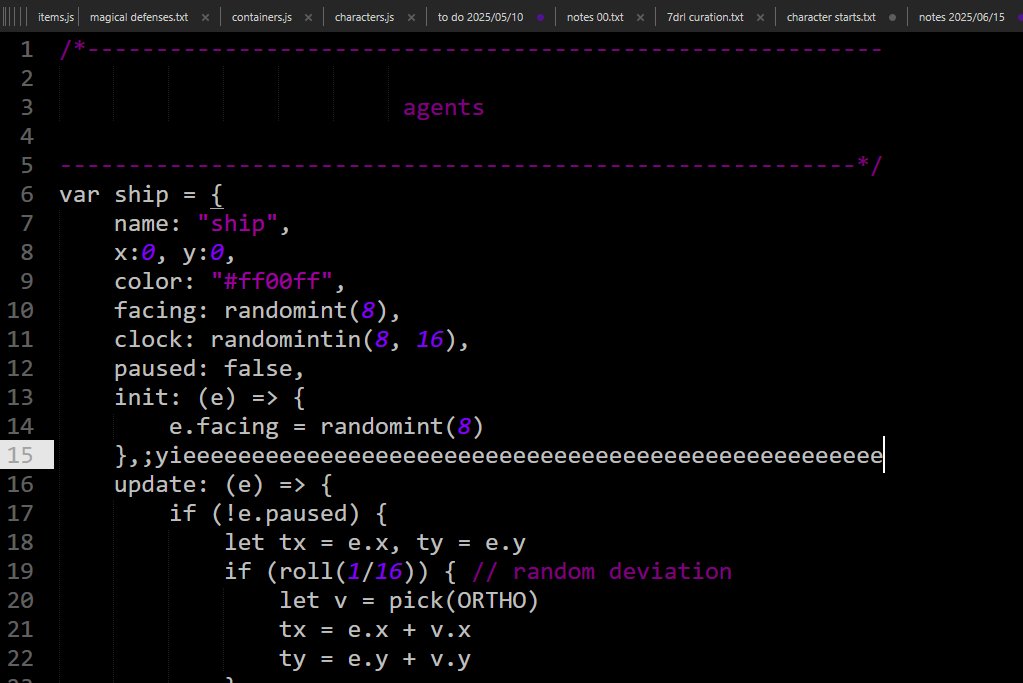Close the 7drl curation.txt tab
Screen dimensions: 1023x683
pyautogui.click(x=760, y=18)
